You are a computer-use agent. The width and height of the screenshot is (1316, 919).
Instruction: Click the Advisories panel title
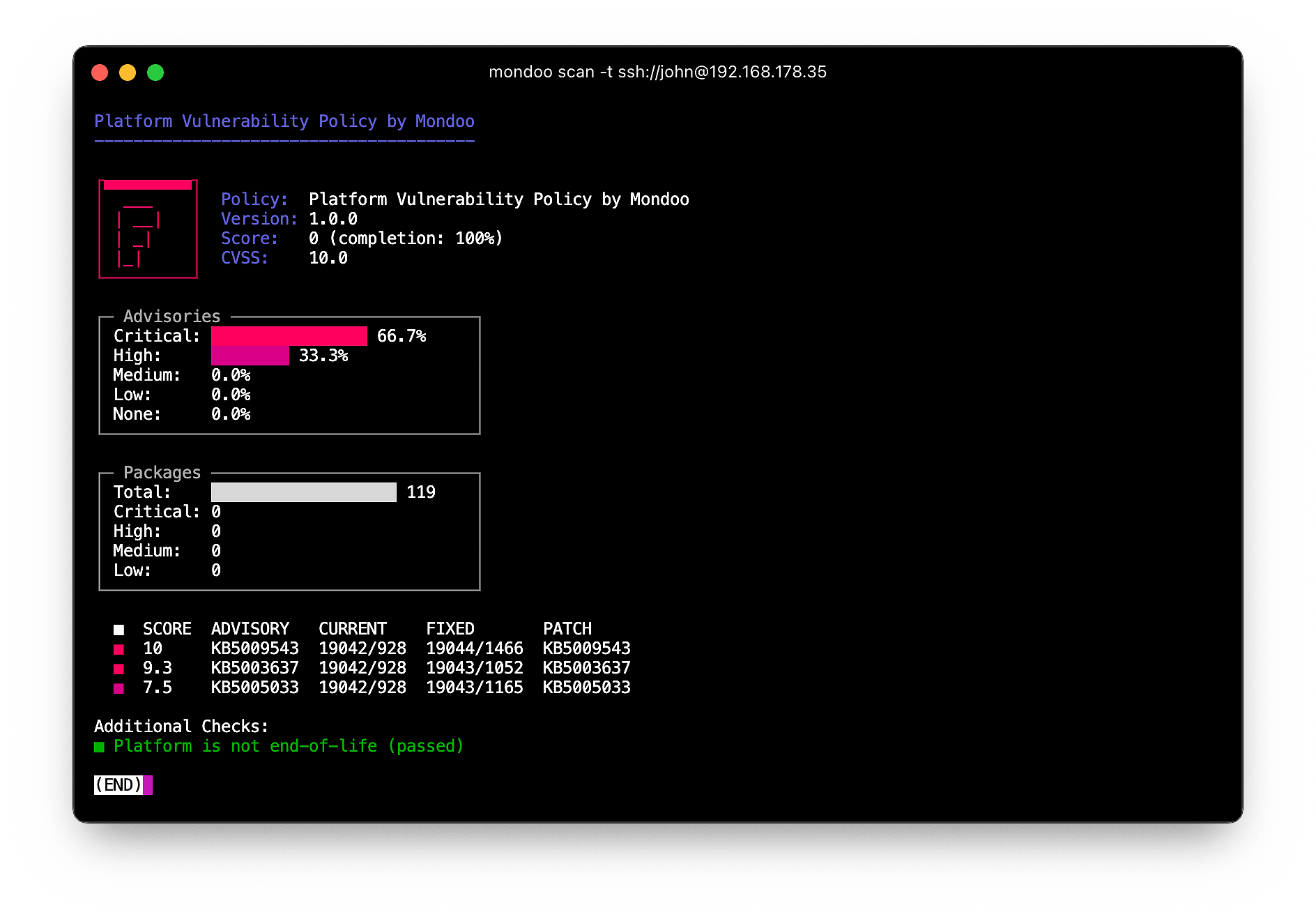click(x=171, y=316)
